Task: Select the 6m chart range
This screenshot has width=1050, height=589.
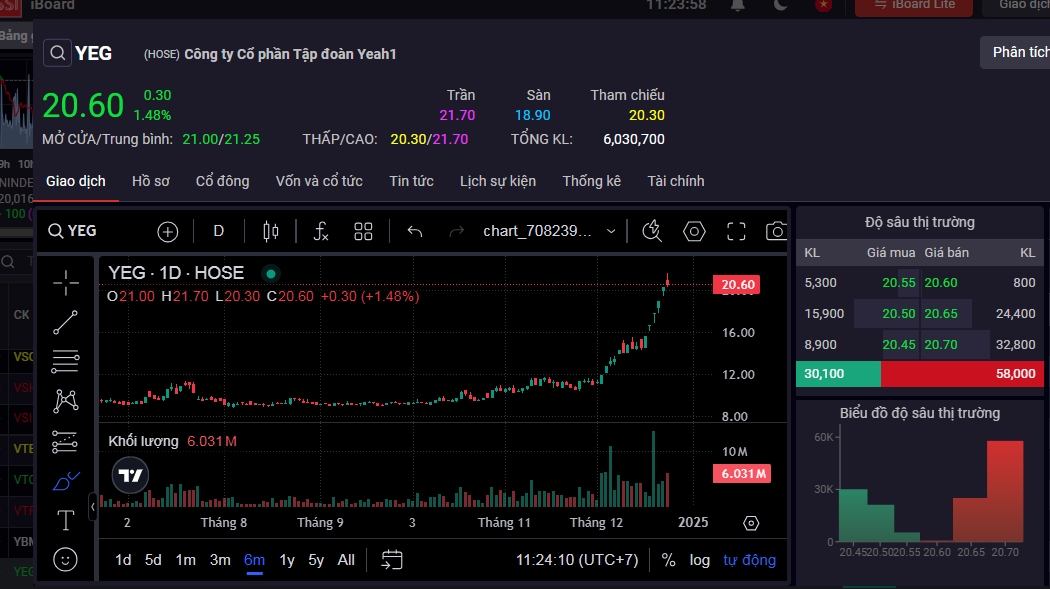Action: click(254, 560)
